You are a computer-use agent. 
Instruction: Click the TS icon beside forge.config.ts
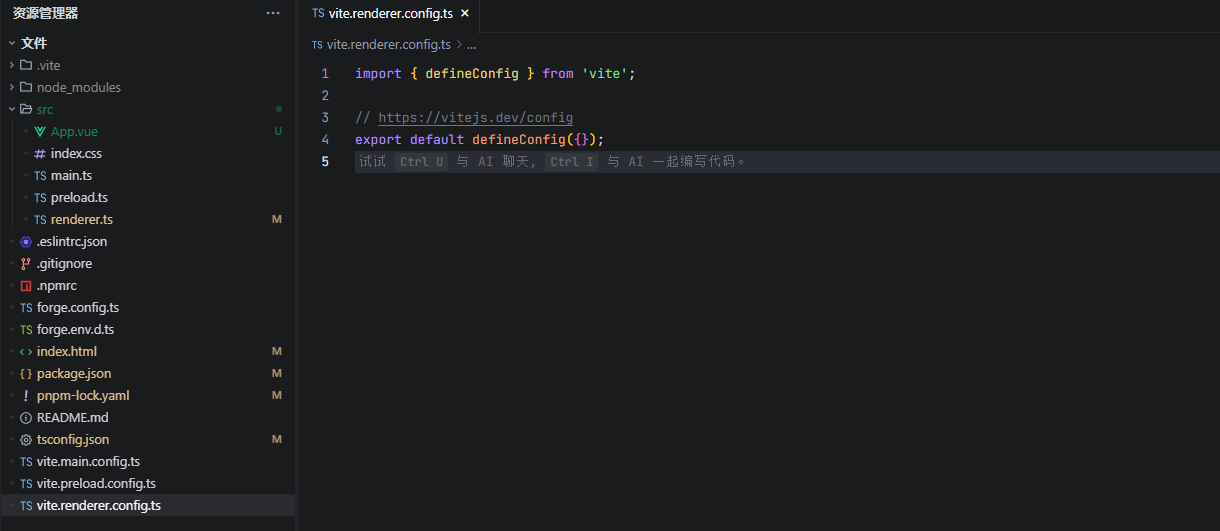26,307
